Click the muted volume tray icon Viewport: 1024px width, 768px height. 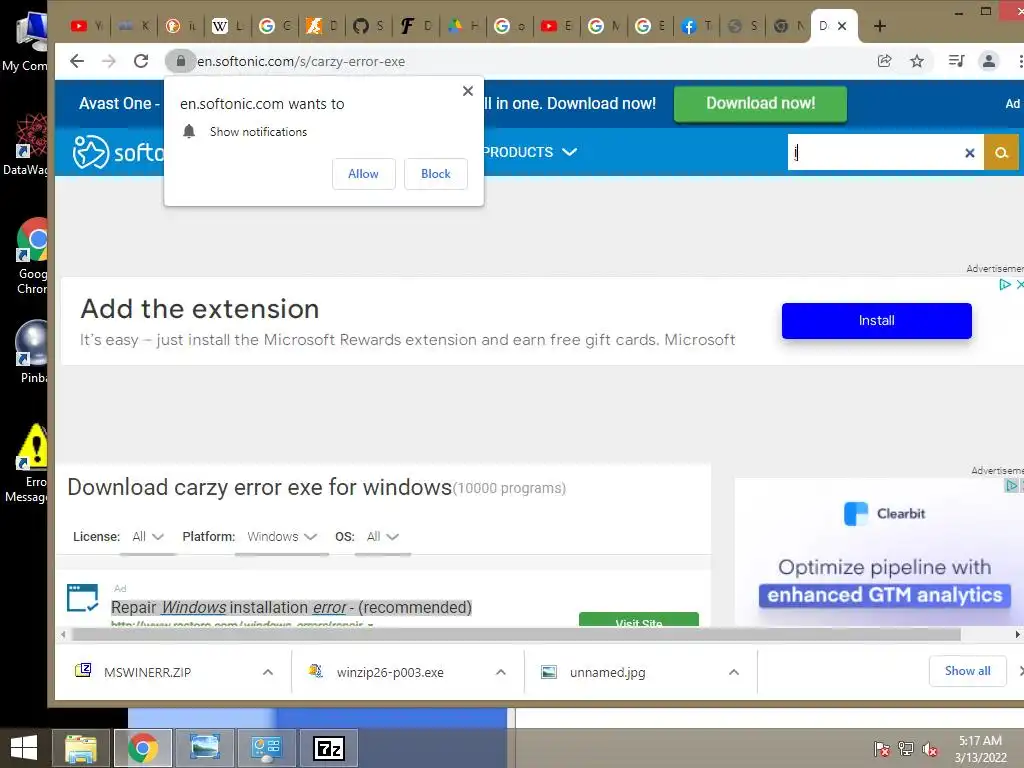930,749
